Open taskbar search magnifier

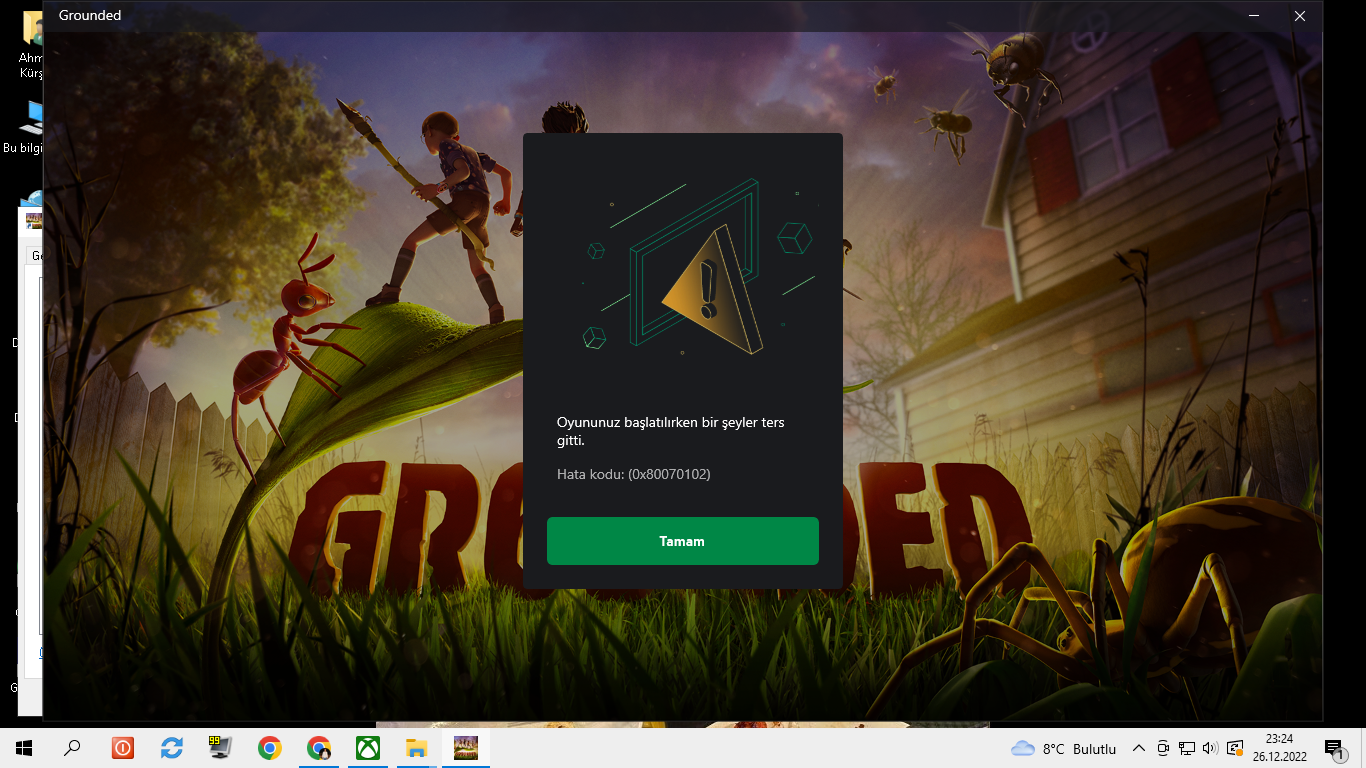point(72,748)
